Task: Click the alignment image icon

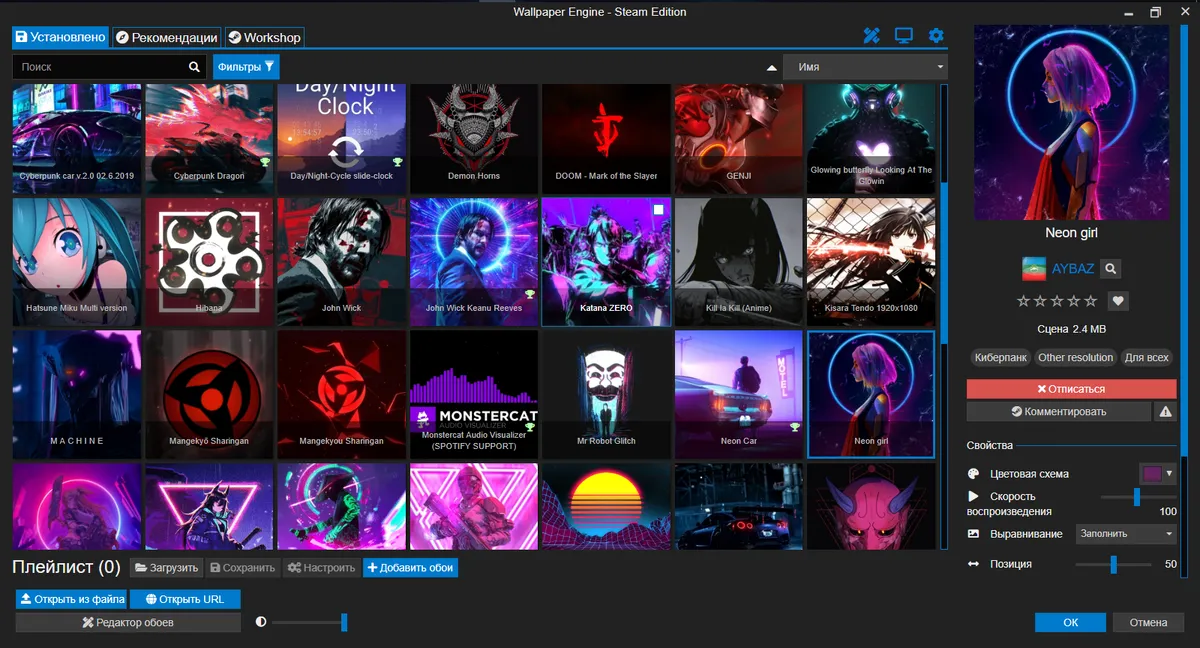Action: 974,534
